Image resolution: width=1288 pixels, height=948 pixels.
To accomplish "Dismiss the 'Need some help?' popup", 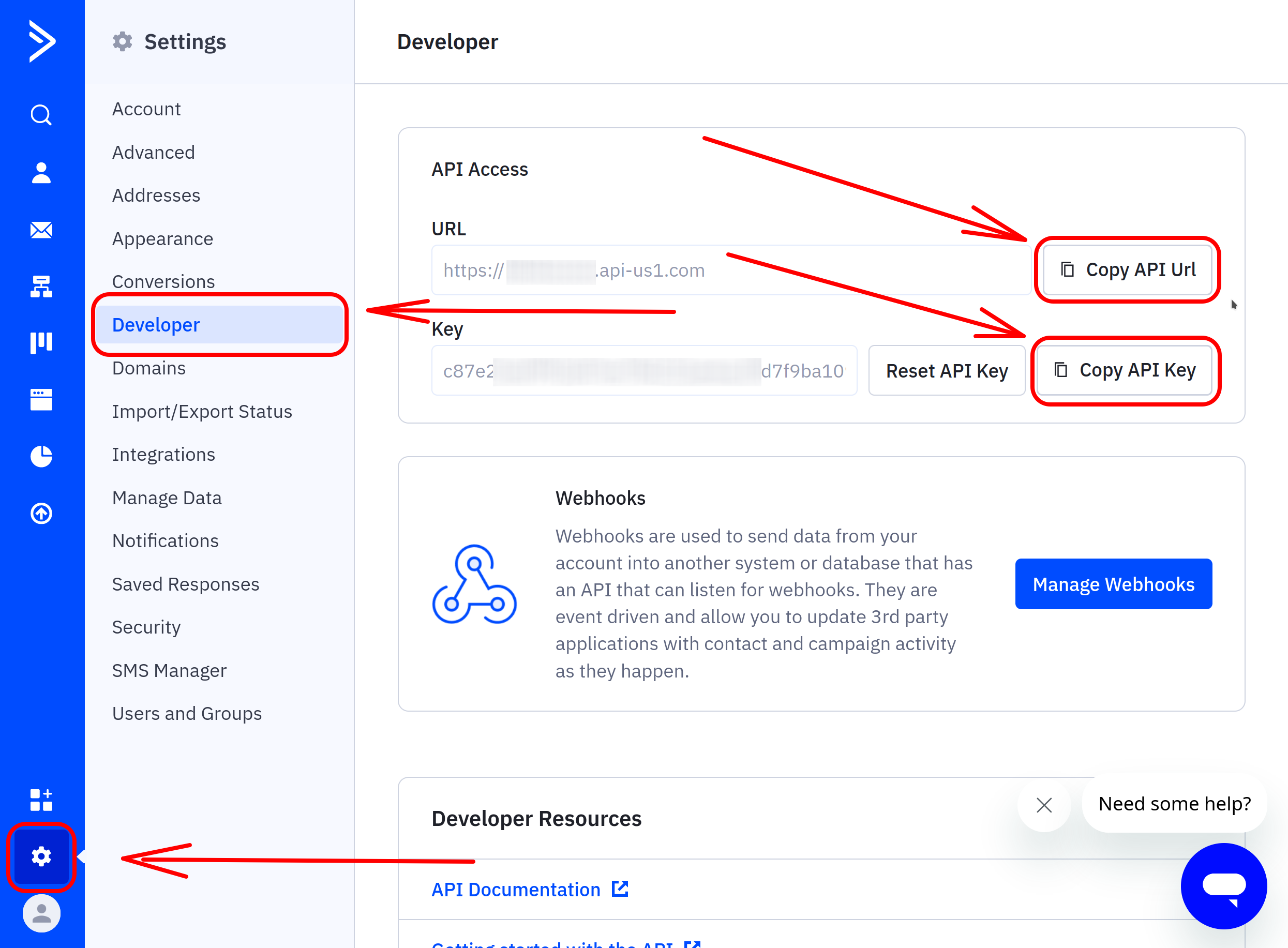I will pos(1044,805).
